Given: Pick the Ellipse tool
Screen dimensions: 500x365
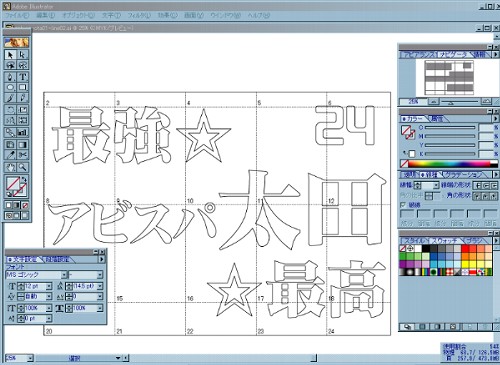Looking at the screenshot, I should click(10, 87).
